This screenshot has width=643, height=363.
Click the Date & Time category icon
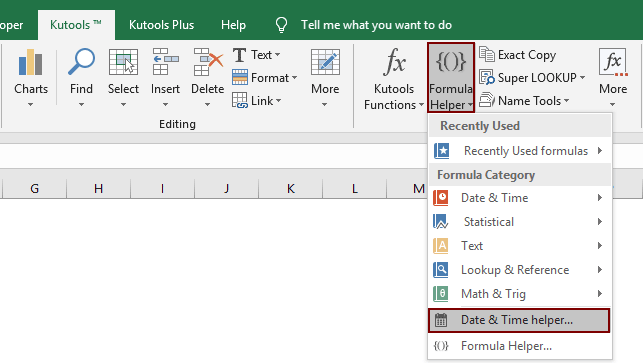coord(441,198)
